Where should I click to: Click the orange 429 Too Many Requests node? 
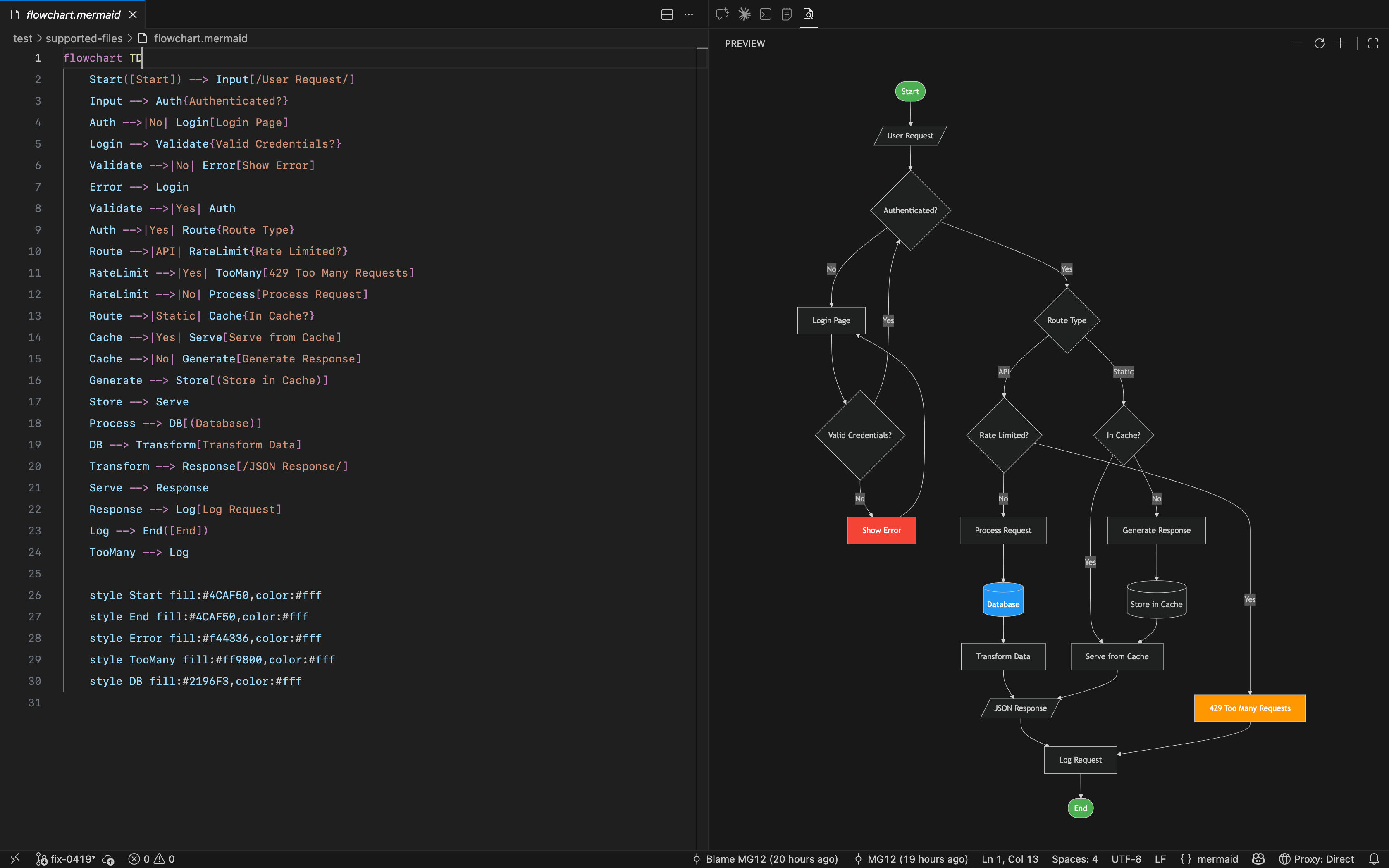tap(1250, 708)
